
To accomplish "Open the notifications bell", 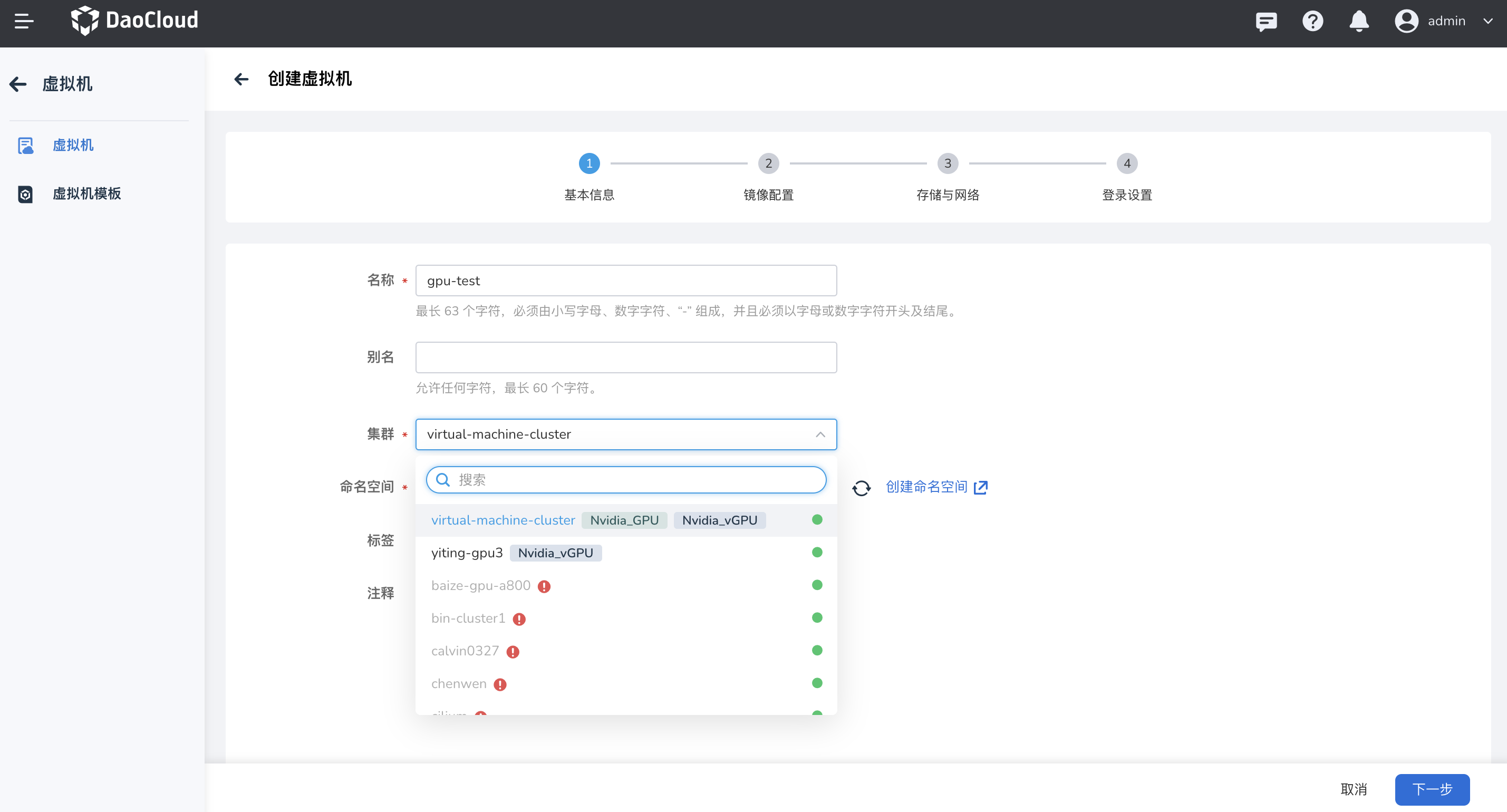I will (x=1358, y=22).
